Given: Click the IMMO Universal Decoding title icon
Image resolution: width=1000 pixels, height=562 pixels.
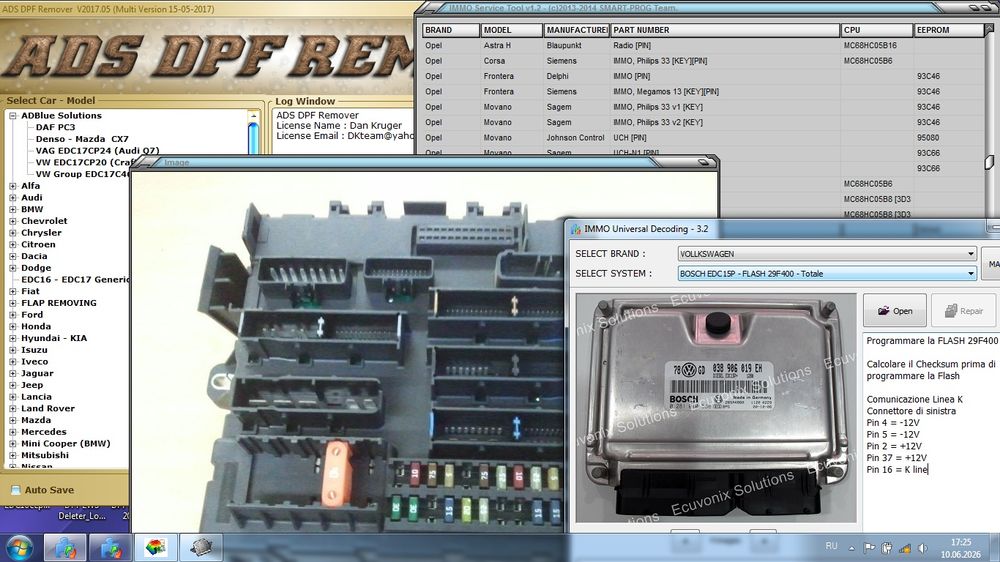Looking at the screenshot, I should (576, 229).
